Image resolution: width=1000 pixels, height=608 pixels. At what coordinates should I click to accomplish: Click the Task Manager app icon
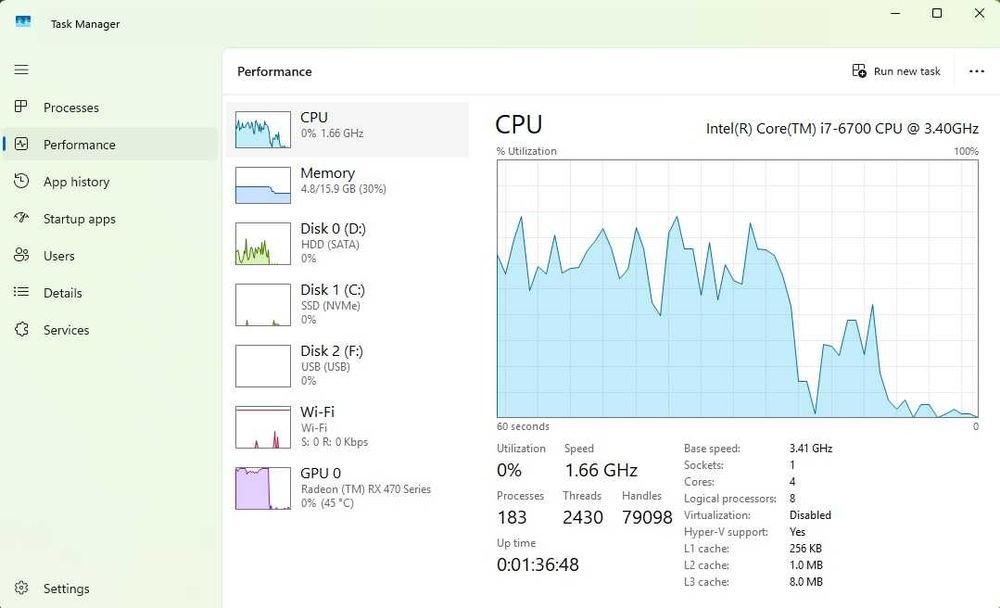23,22
